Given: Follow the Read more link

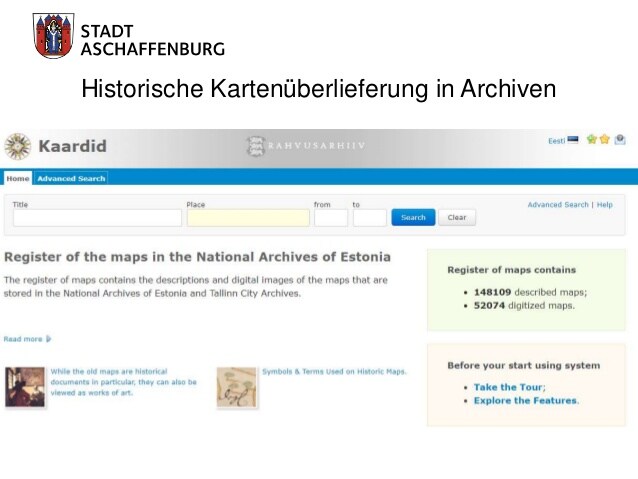Looking at the screenshot, I should pos(23,339).
